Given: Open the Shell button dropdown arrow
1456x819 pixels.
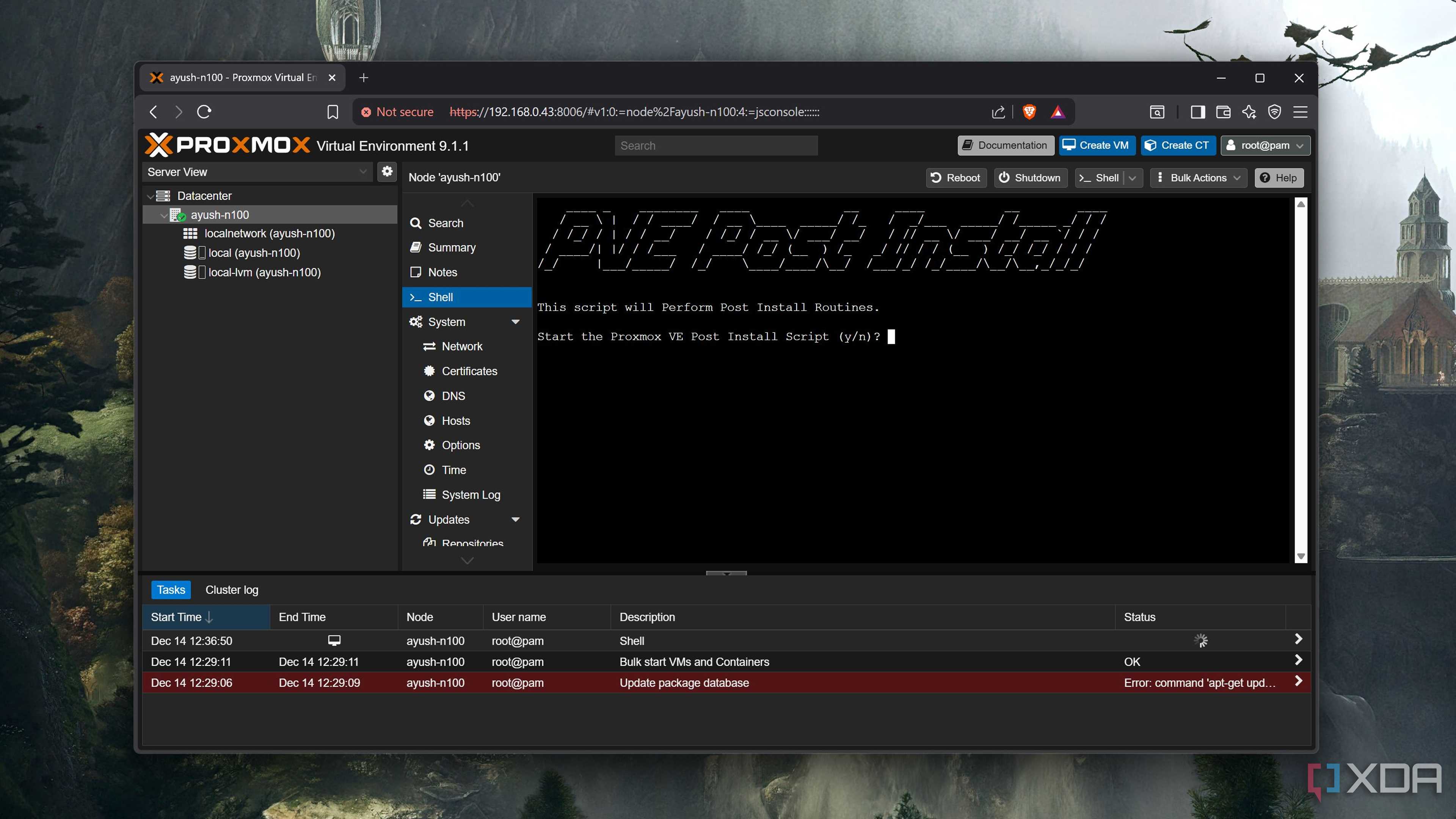Looking at the screenshot, I should click(x=1132, y=178).
